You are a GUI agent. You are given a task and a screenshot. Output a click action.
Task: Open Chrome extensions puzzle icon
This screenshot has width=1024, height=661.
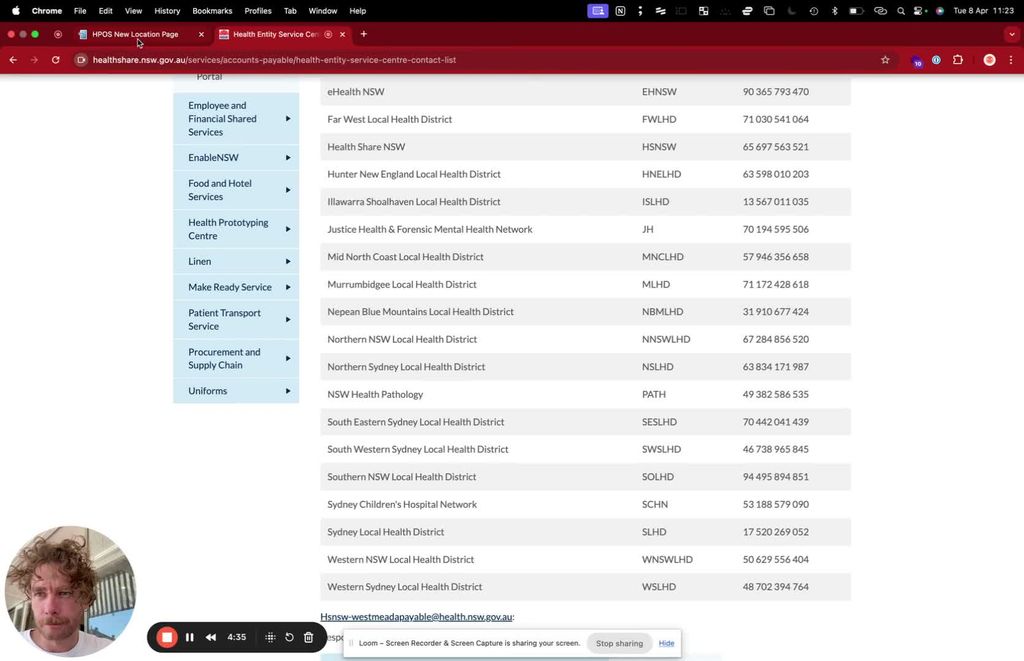pyautogui.click(x=957, y=60)
